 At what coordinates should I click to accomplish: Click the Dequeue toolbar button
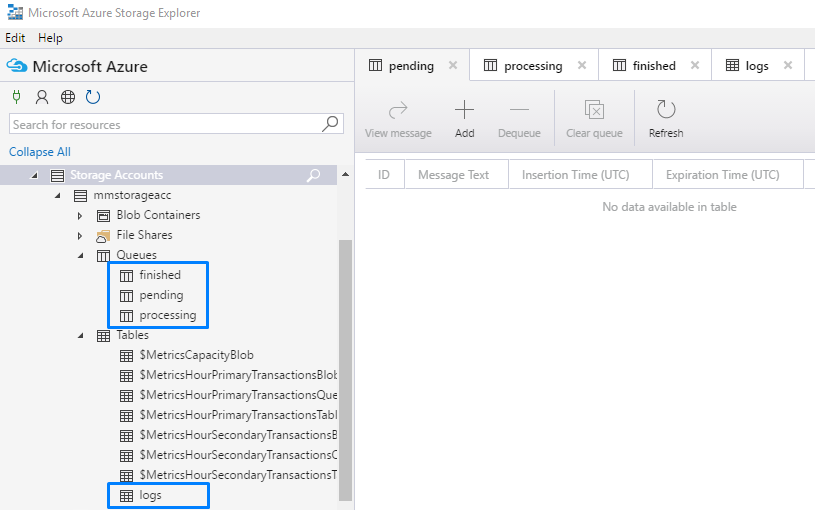tap(519, 120)
